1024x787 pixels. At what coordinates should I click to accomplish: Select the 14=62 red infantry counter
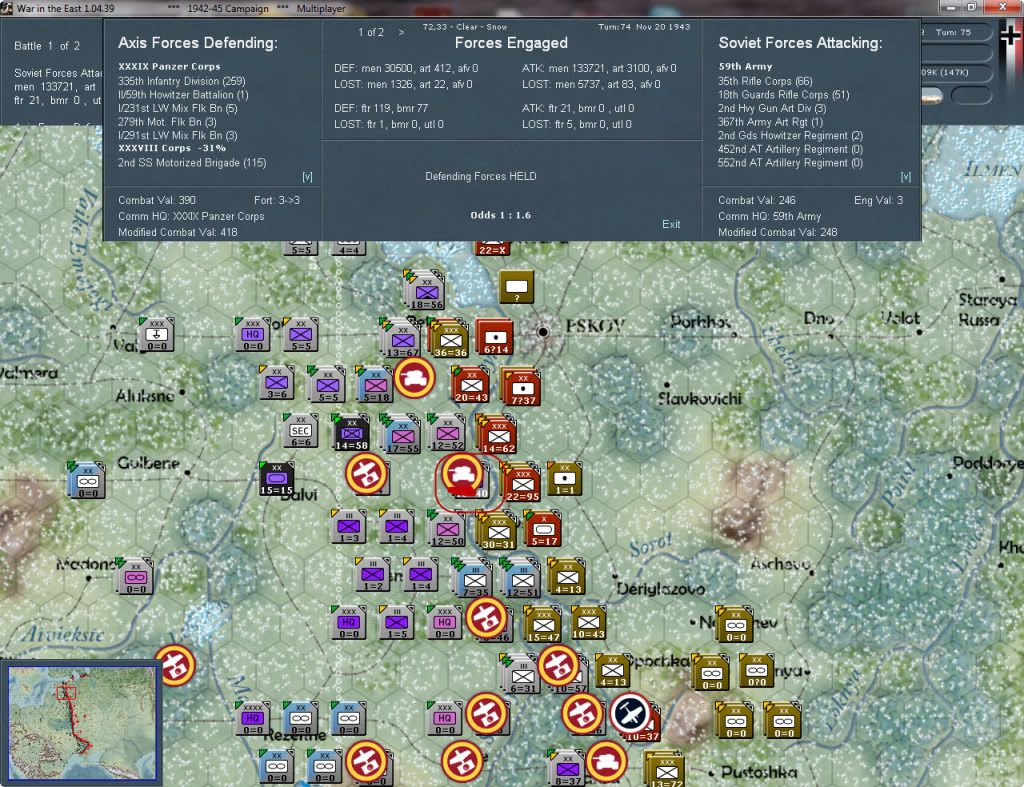498,435
